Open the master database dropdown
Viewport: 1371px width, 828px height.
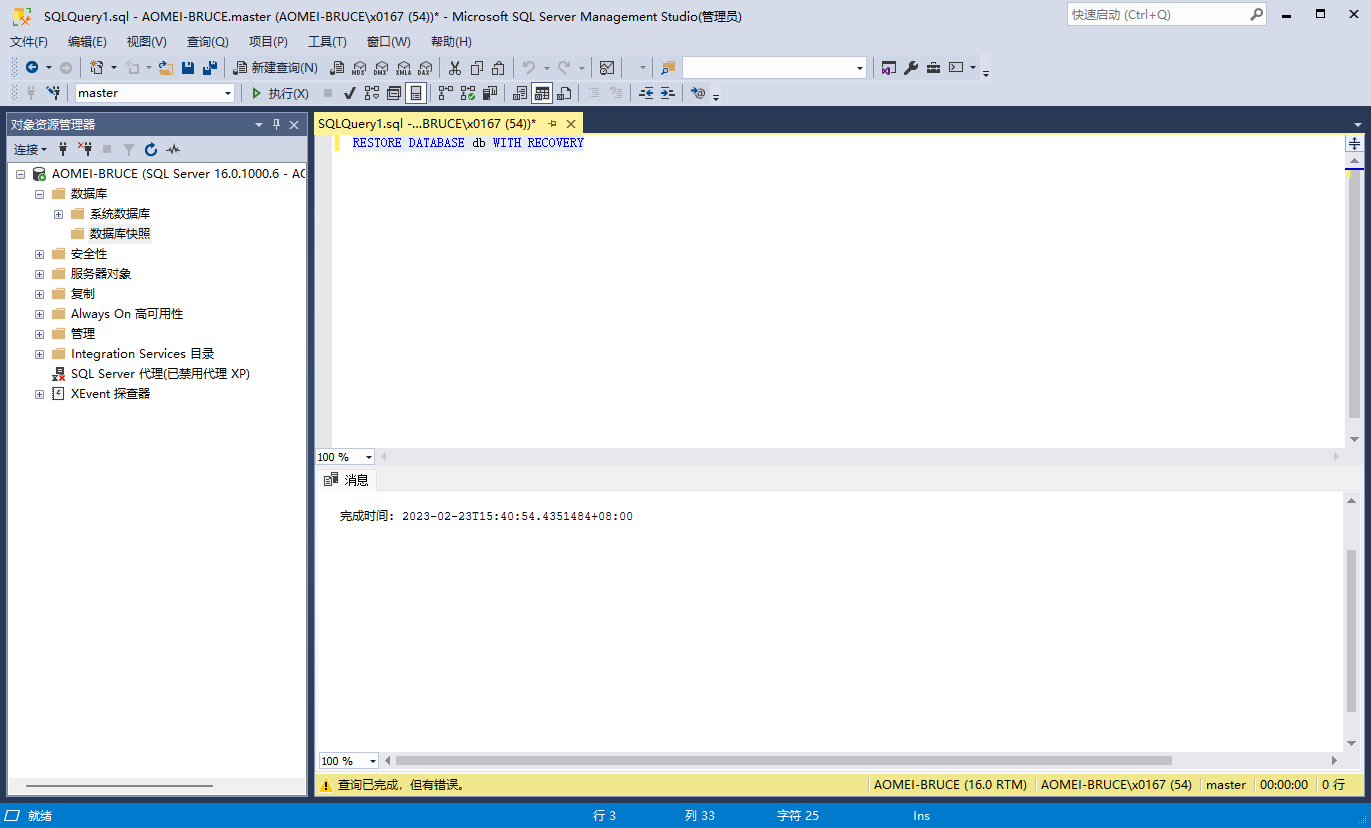(228, 93)
